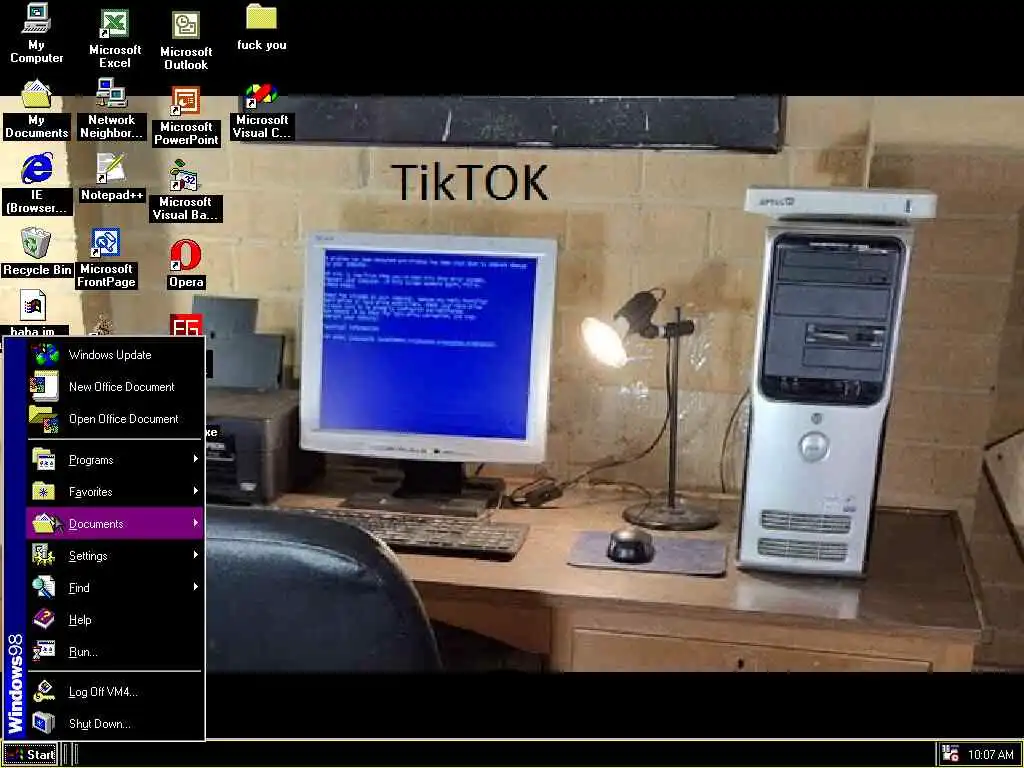
Task: Expand the Programs submenu arrow
Action: [x=195, y=459]
